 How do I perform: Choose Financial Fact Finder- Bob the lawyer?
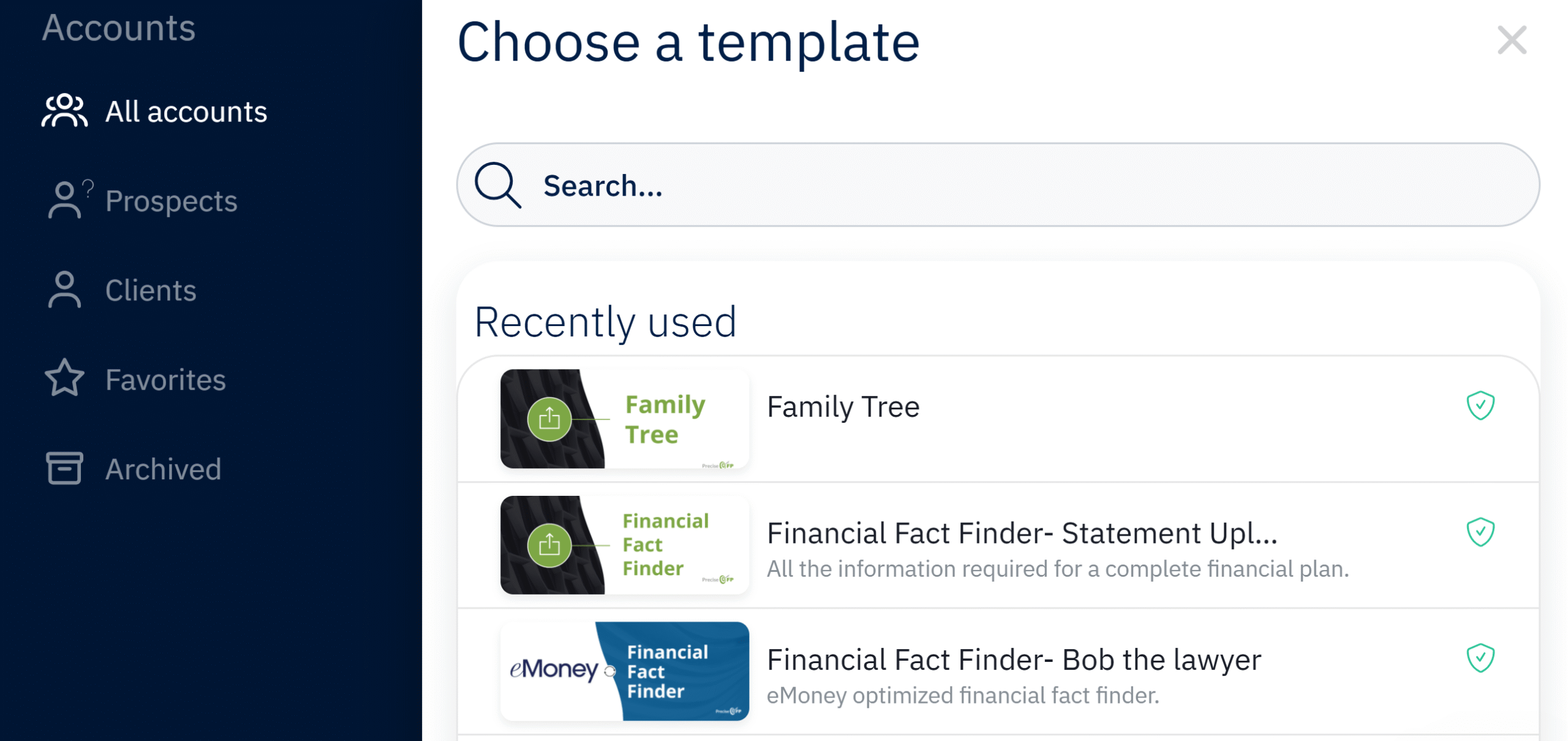point(1014,660)
